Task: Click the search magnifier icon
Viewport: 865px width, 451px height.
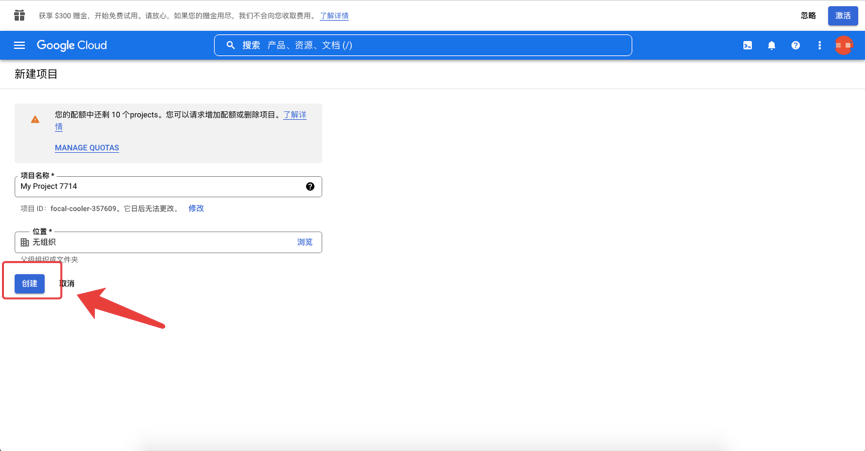Action: coord(231,45)
